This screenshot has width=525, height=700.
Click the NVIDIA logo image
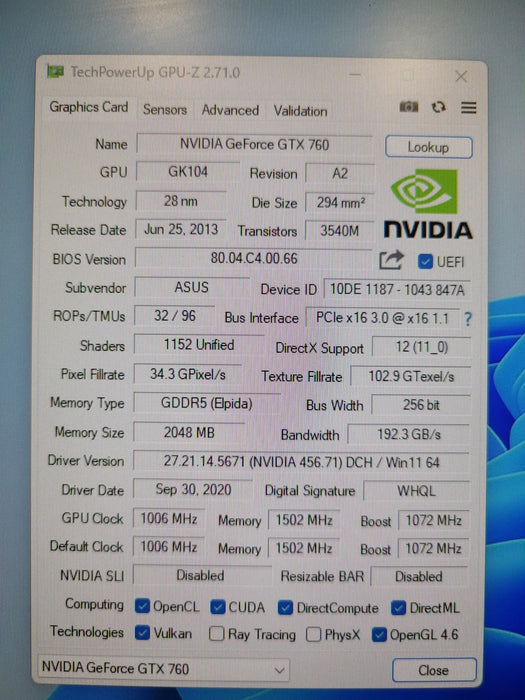pos(428,204)
